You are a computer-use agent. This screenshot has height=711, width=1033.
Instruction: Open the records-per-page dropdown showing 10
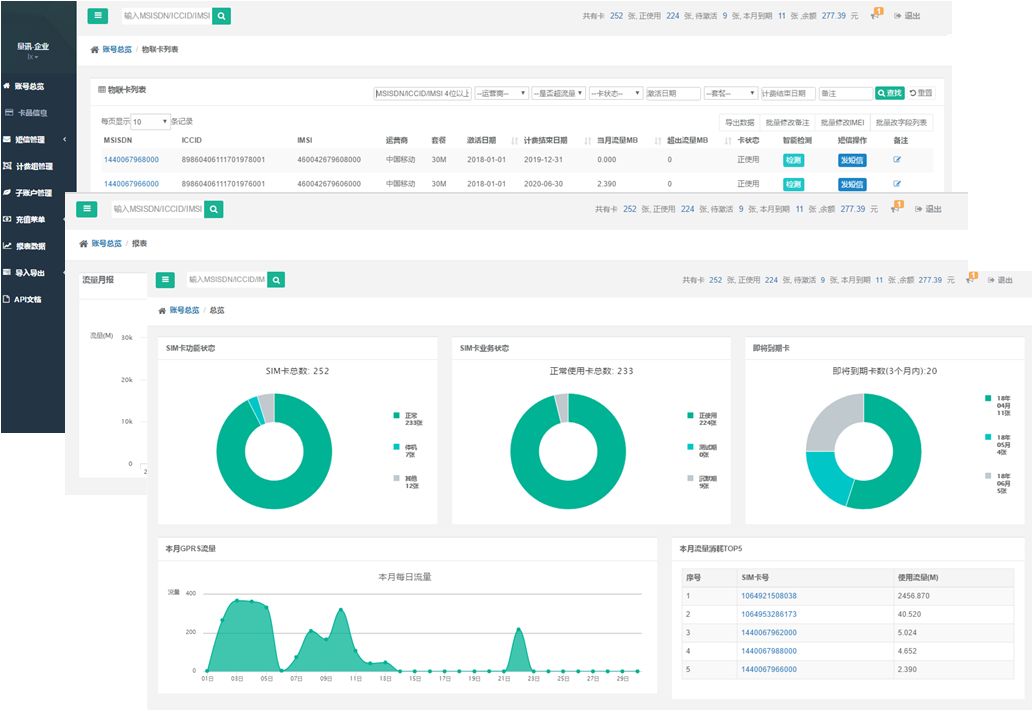[x=150, y=121]
